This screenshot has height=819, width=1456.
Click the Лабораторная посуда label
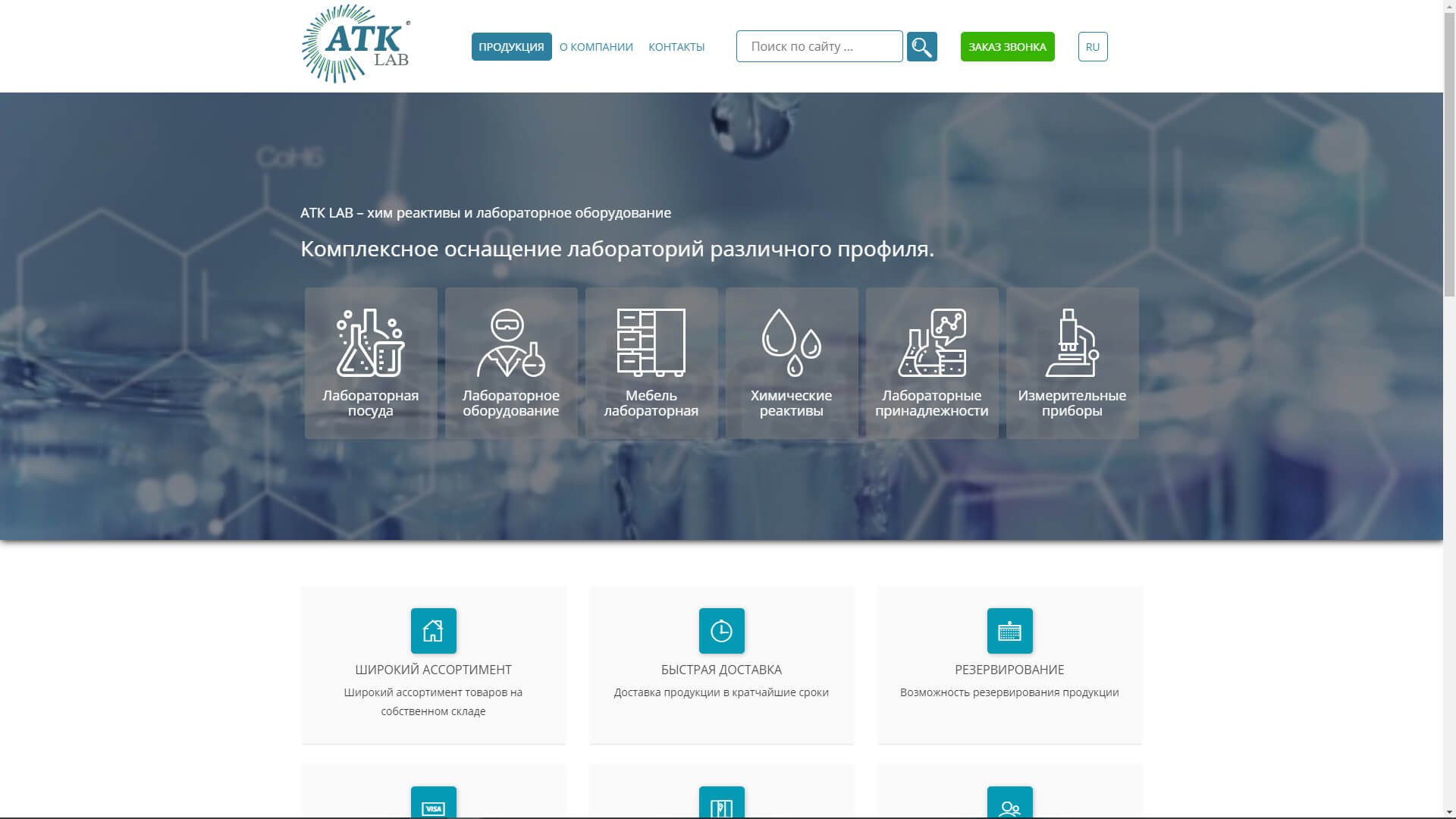click(371, 403)
